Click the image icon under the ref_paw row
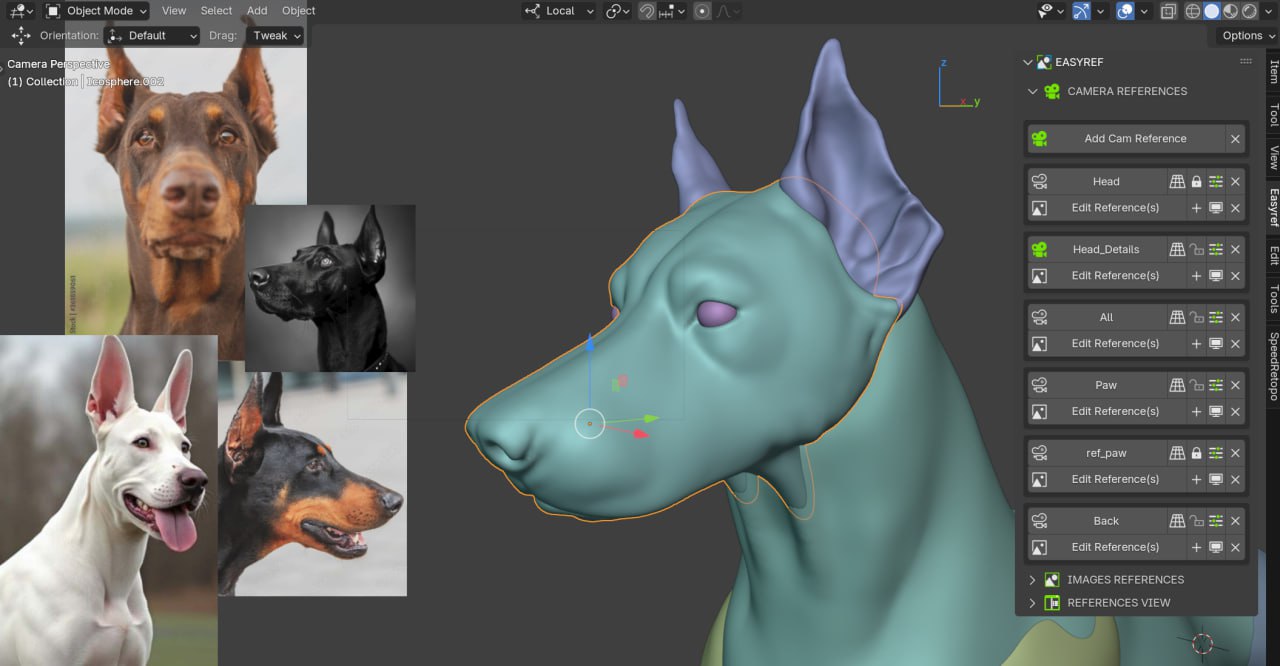Screen dimensions: 1280x666 1039,480
